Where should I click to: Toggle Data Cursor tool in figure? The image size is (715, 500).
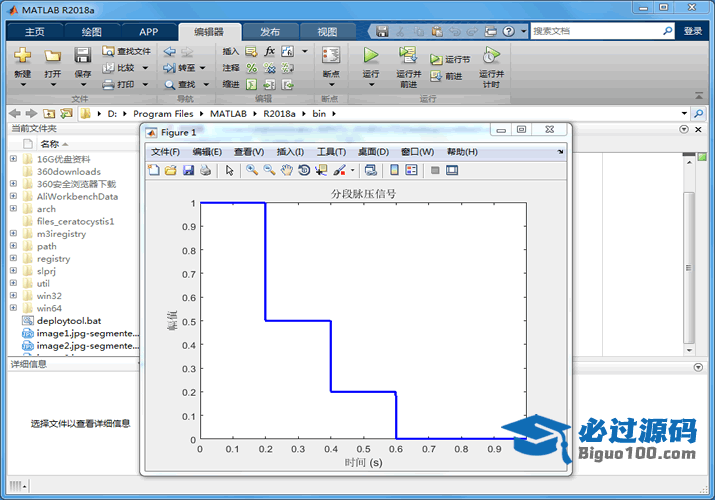tap(321, 170)
